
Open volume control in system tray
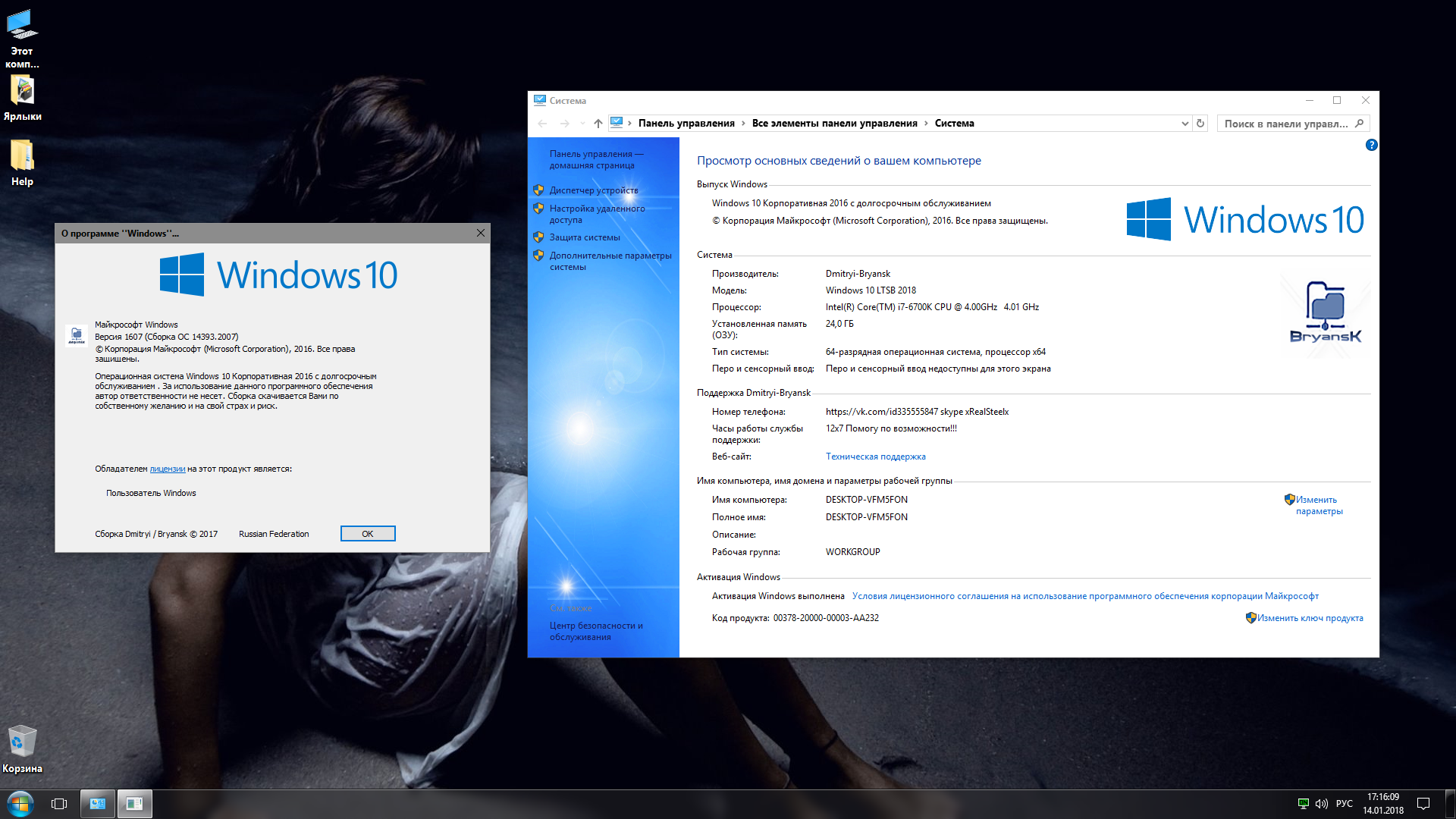(1322, 803)
